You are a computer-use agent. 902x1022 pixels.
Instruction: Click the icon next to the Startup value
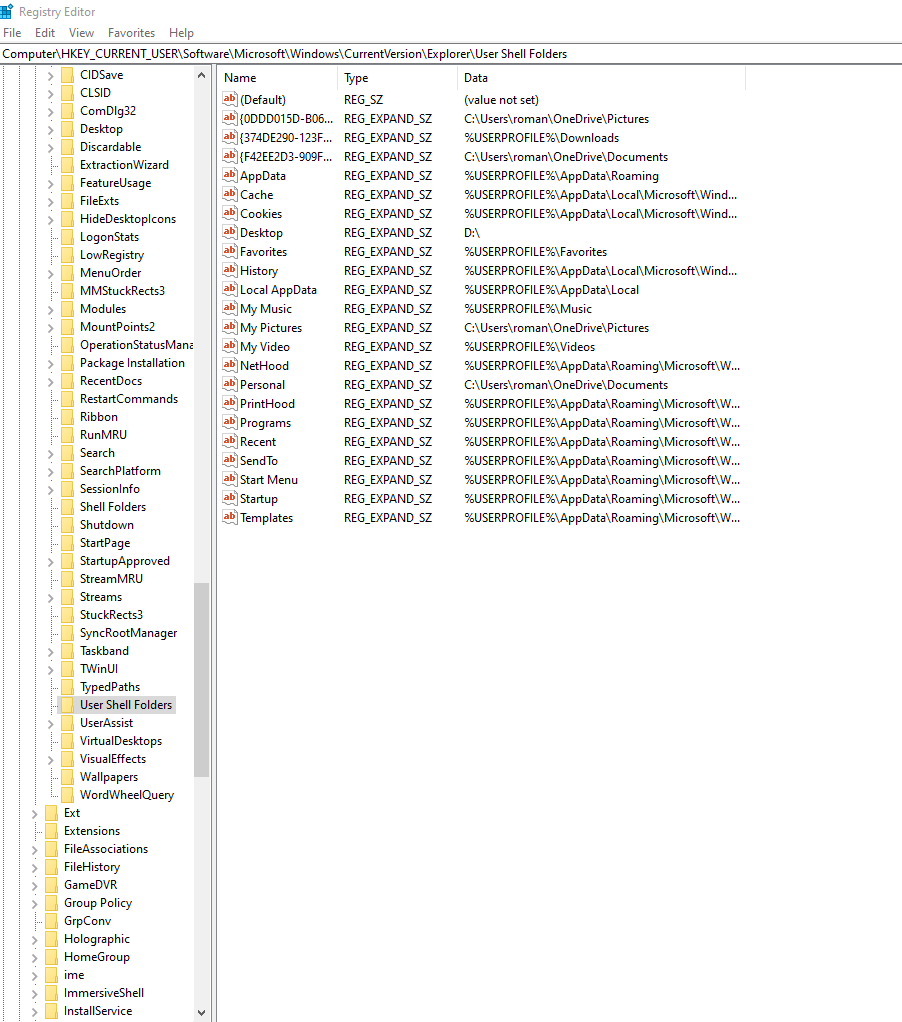pos(229,498)
